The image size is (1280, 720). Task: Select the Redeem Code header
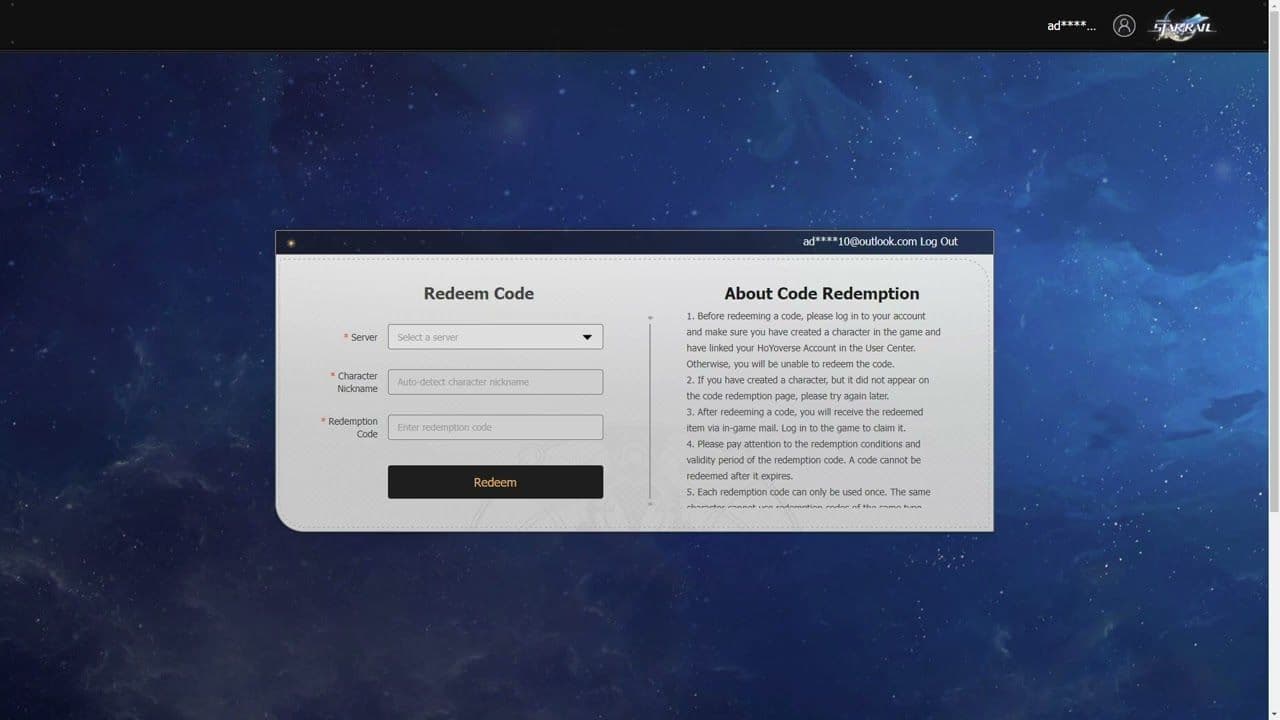point(478,293)
